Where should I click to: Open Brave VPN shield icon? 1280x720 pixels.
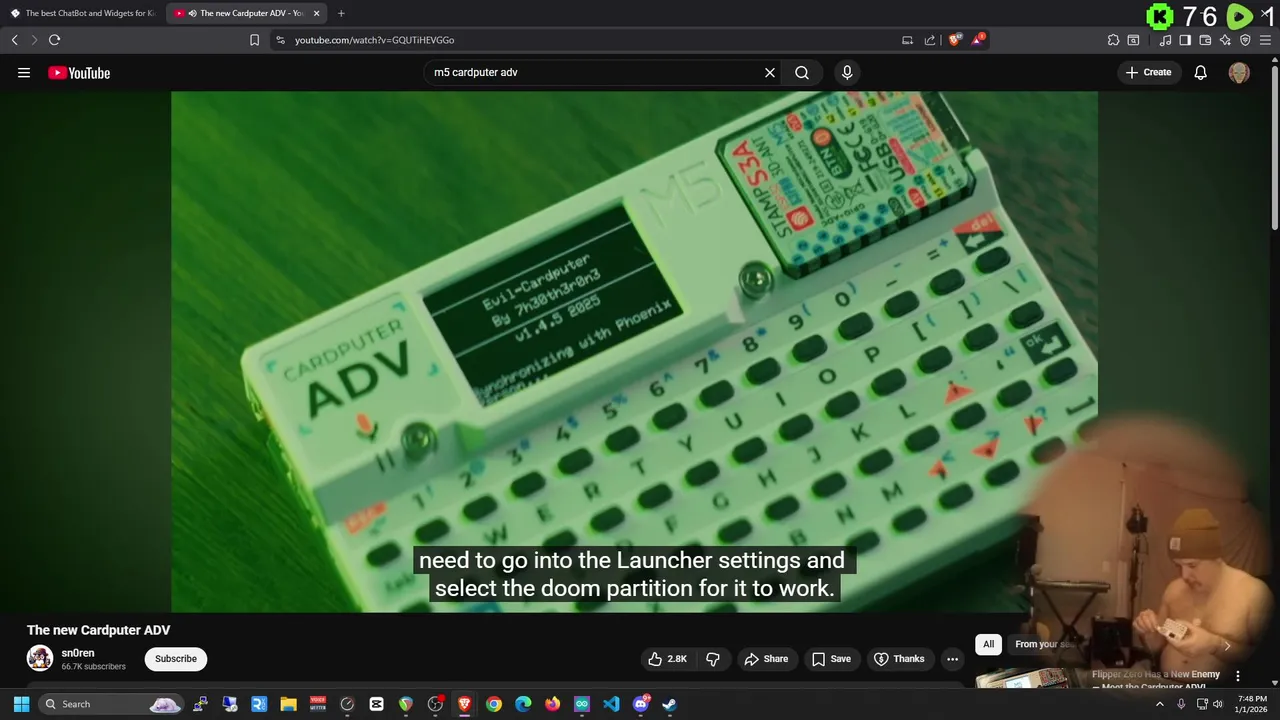tap(1245, 40)
